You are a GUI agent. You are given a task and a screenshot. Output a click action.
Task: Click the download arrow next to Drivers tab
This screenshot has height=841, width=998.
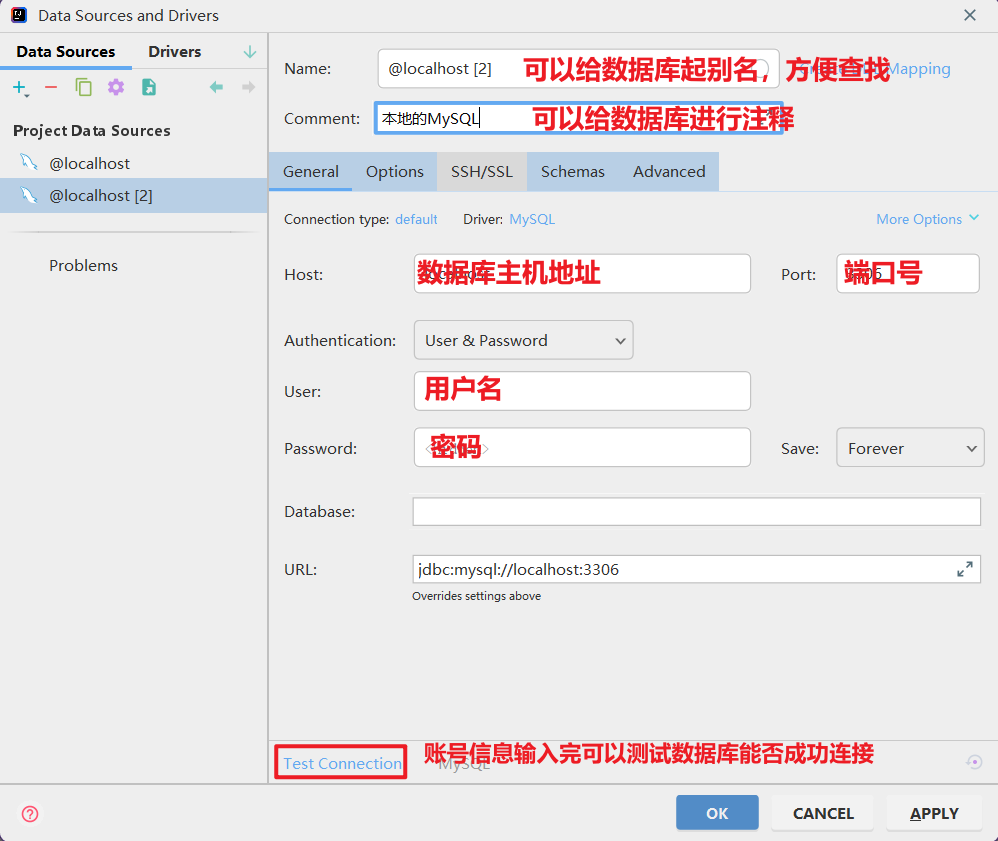pos(250,52)
